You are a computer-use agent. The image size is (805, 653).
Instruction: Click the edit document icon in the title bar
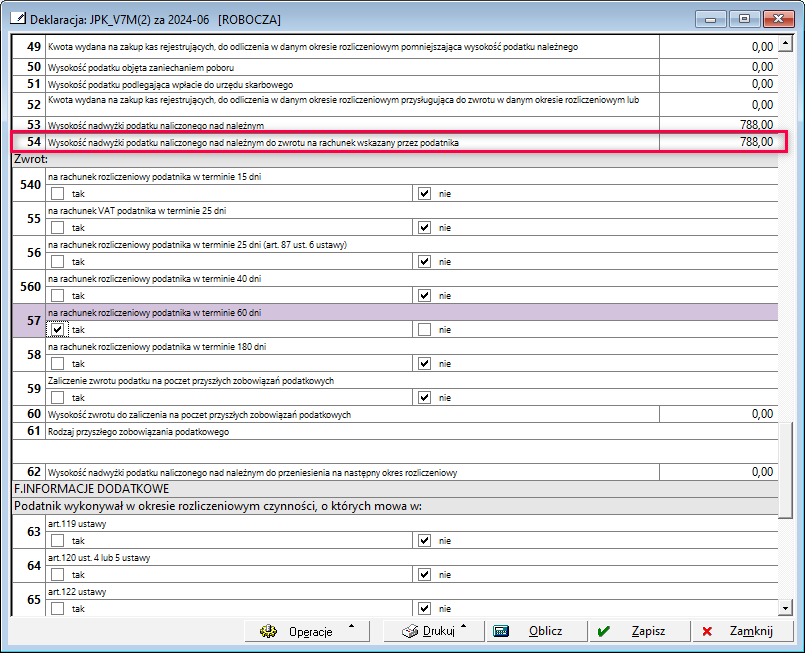coord(18,19)
